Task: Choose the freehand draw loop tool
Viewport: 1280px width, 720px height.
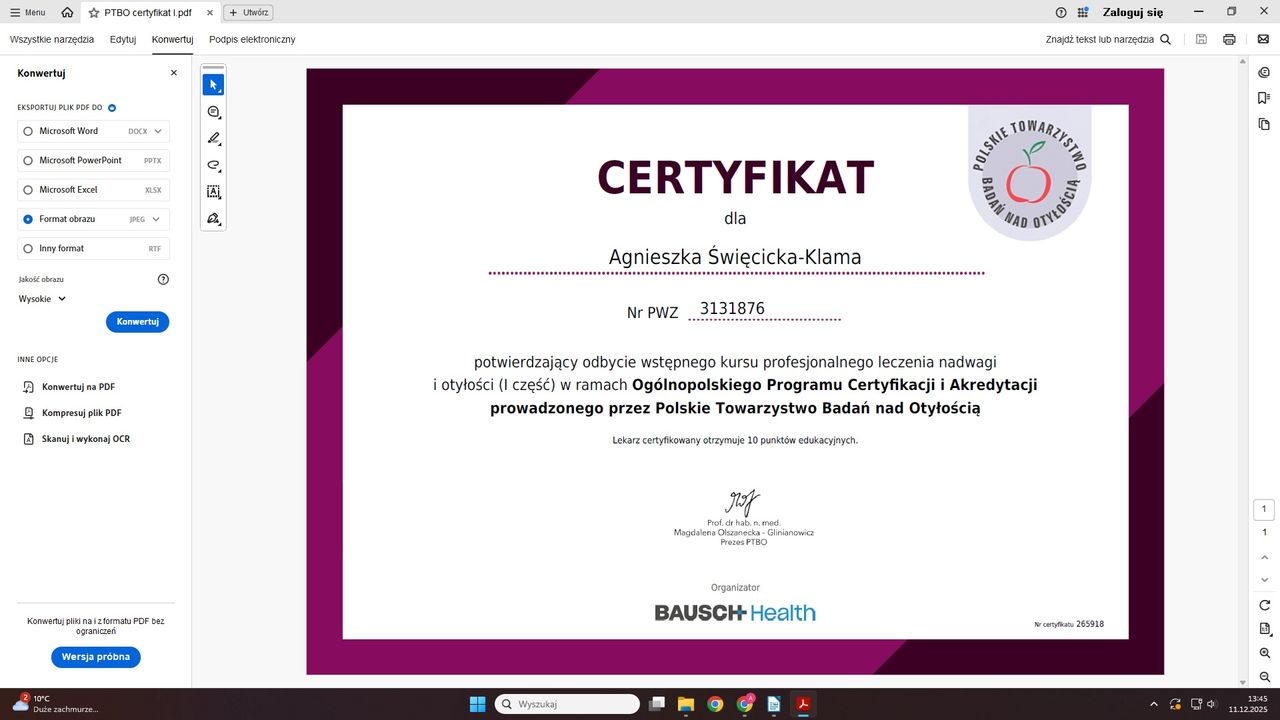Action: click(x=213, y=165)
